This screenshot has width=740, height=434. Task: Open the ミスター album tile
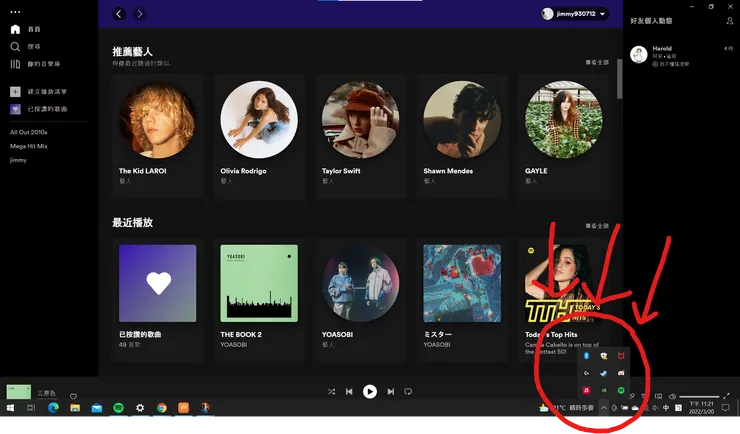click(x=462, y=300)
